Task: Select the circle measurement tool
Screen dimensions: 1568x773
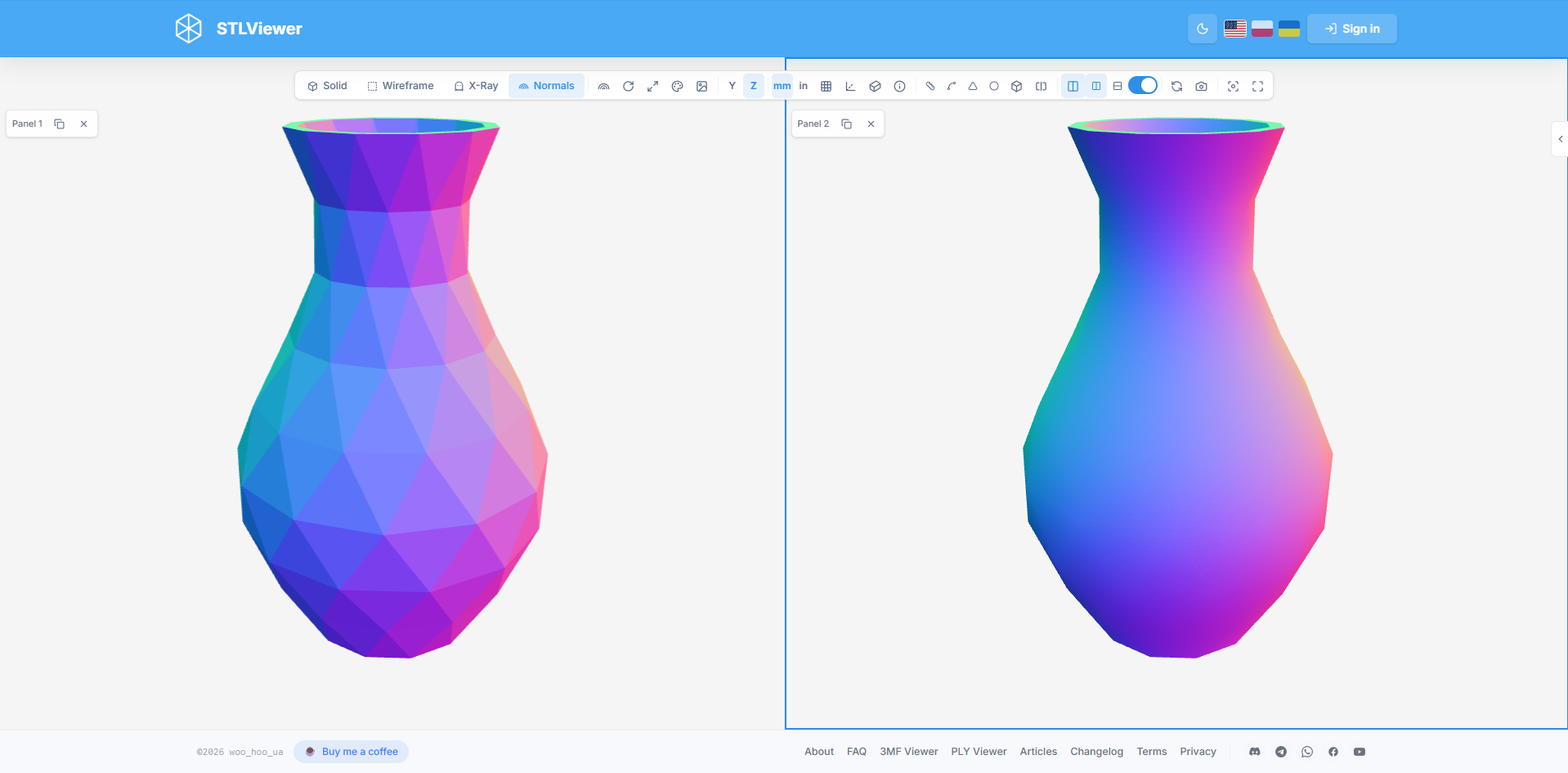Action: pyautogui.click(x=994, y=86)
